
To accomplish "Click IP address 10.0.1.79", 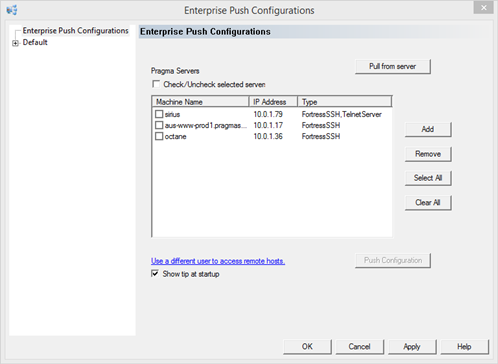I will click(268, 114).
